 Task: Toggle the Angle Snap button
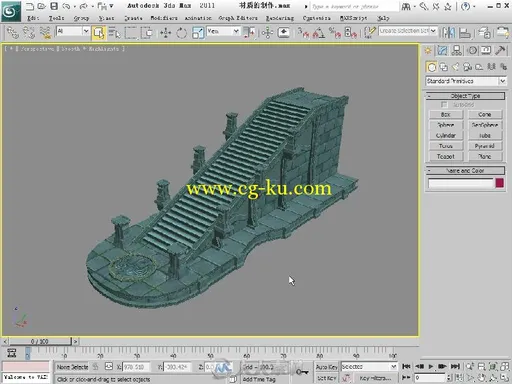319,33
